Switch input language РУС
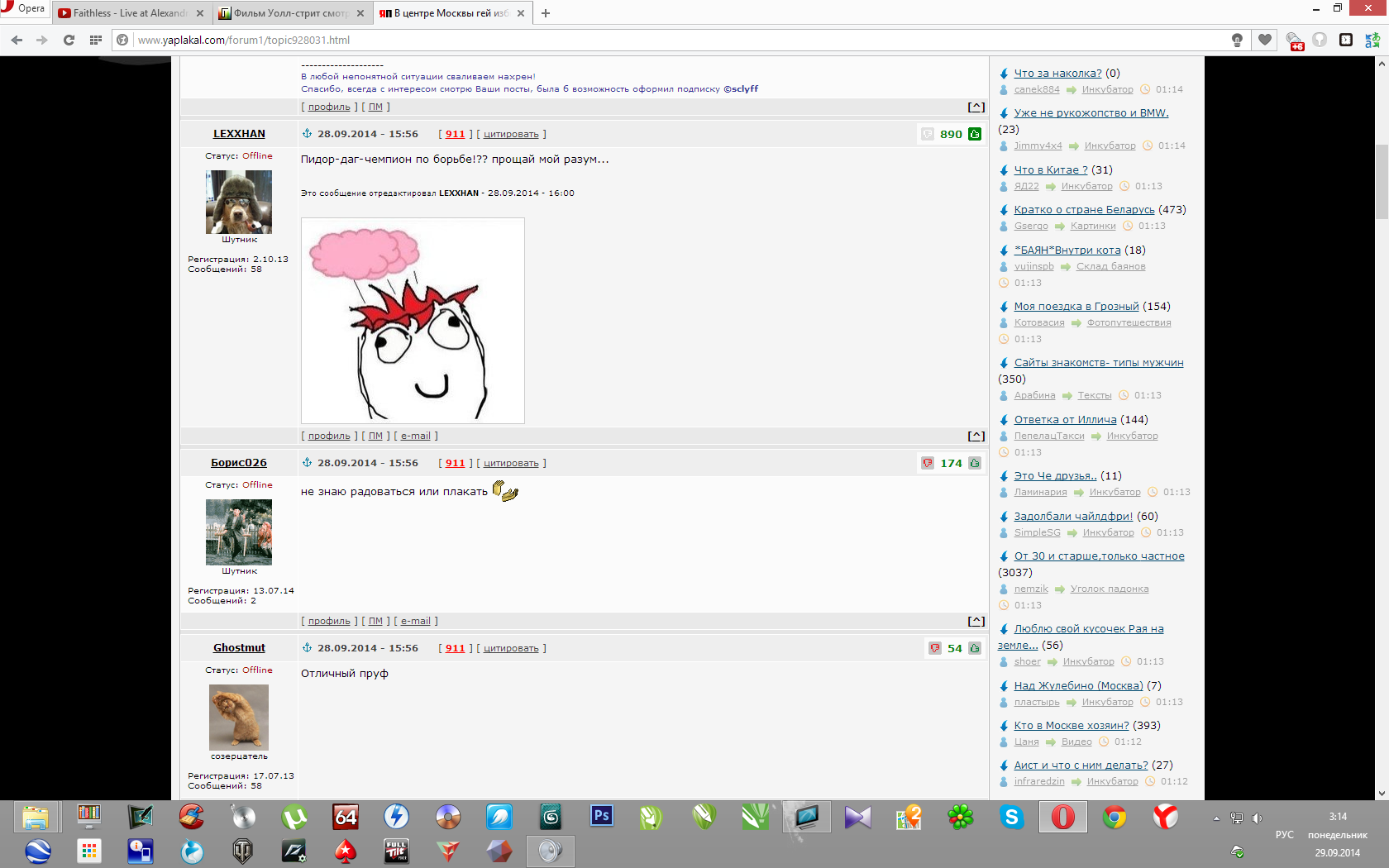 click(x=1284, y=834)
